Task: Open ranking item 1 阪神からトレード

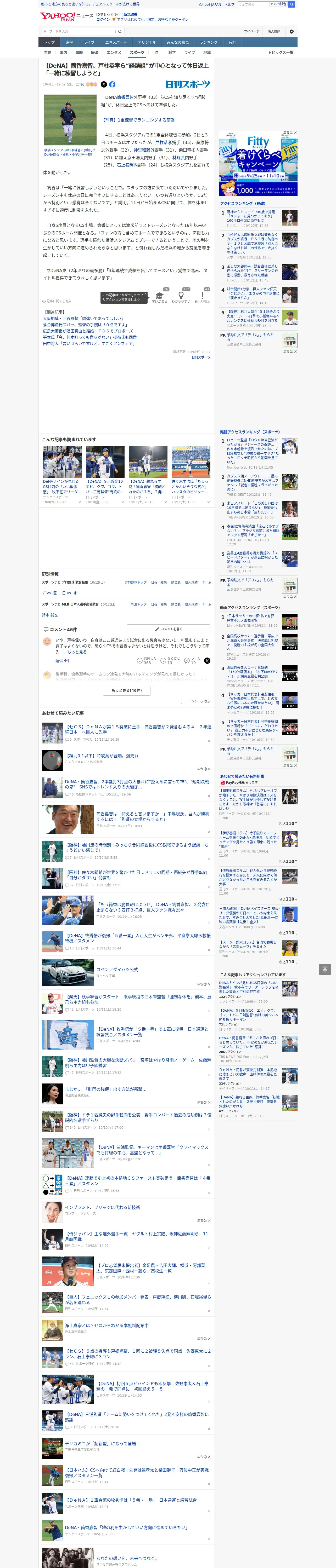Action: pos(251,216)
